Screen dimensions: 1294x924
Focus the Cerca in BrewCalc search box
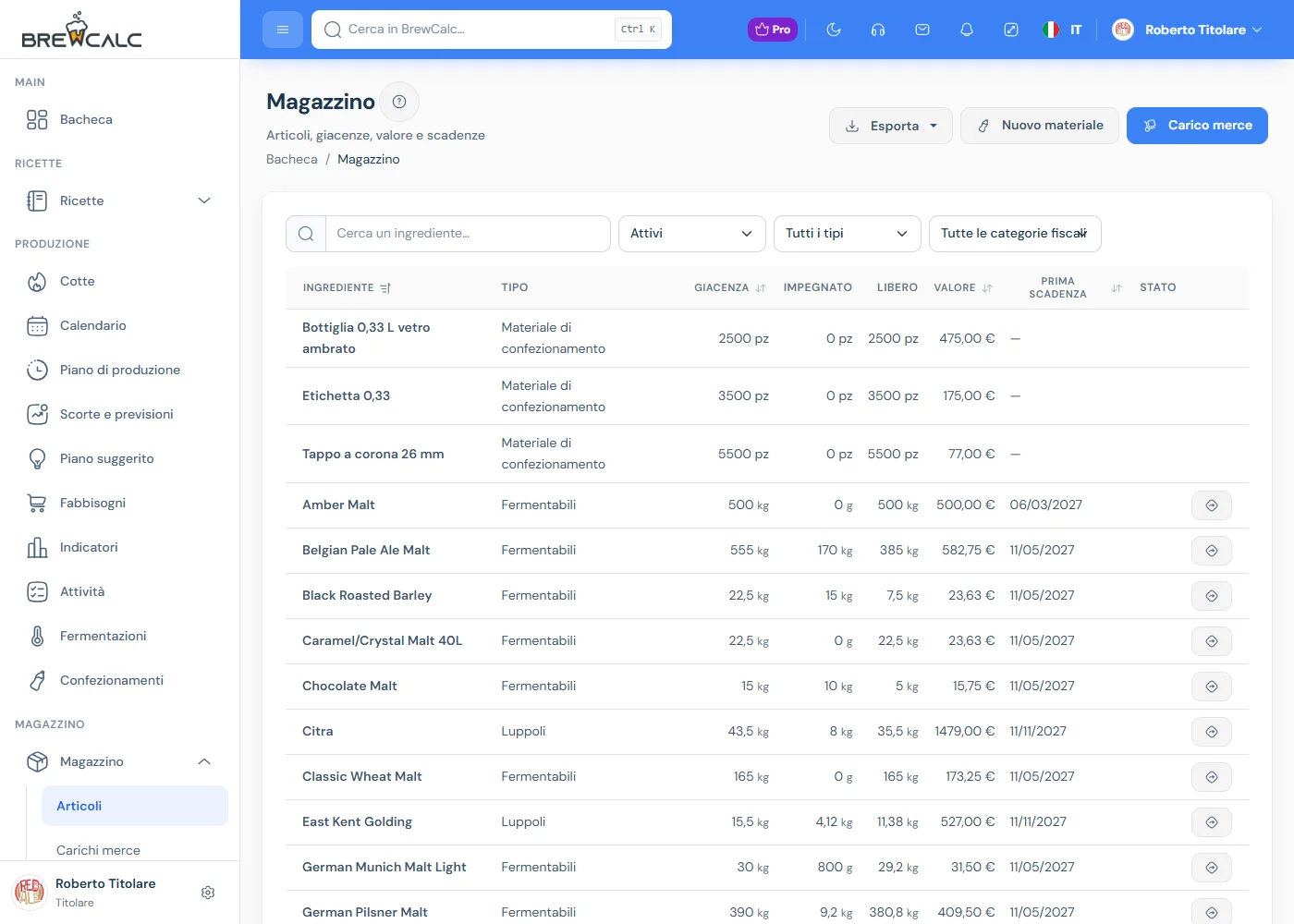(492, 30)
